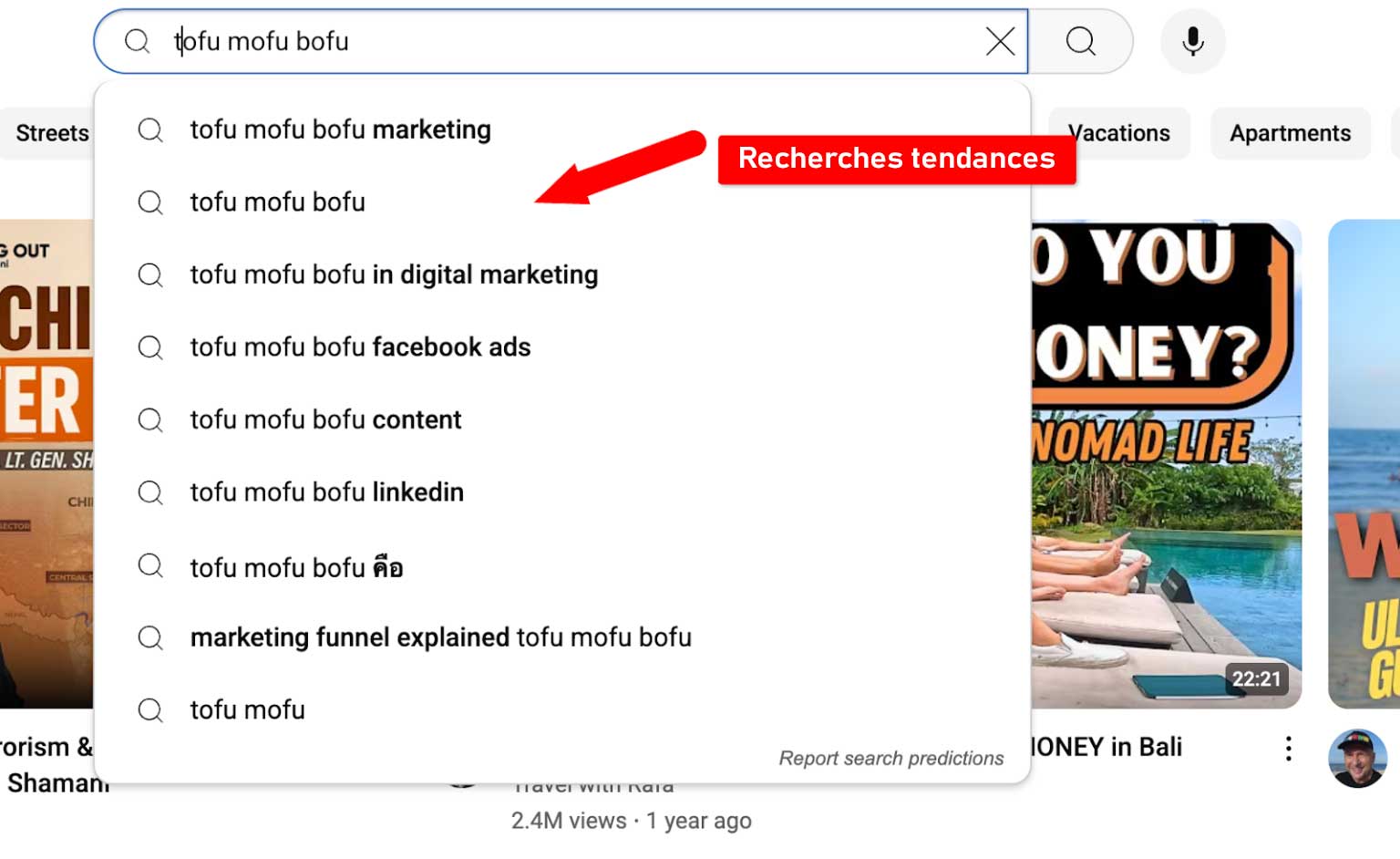The height and width of the screenshot is (859, 1400).
Task: Open three-dot menu for Bali video
Action: point(1288,749)
